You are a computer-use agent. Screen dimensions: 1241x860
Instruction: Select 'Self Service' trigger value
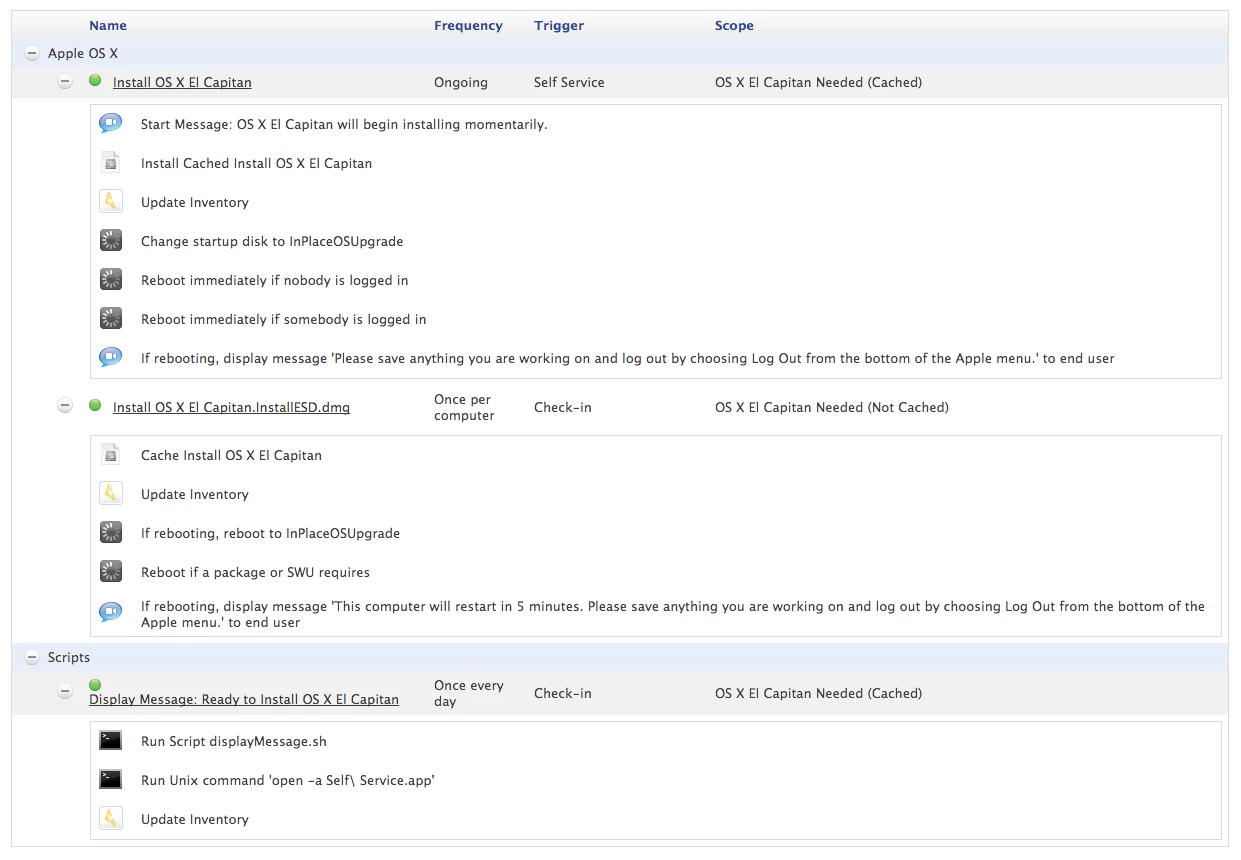click(569, 83)
